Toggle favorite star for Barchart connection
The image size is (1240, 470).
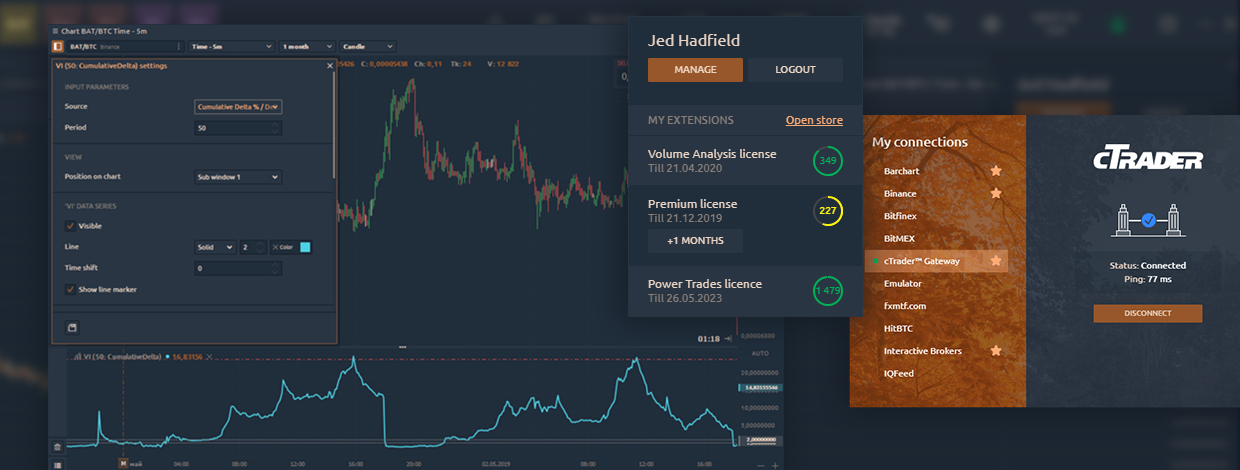tap(995, 171)
